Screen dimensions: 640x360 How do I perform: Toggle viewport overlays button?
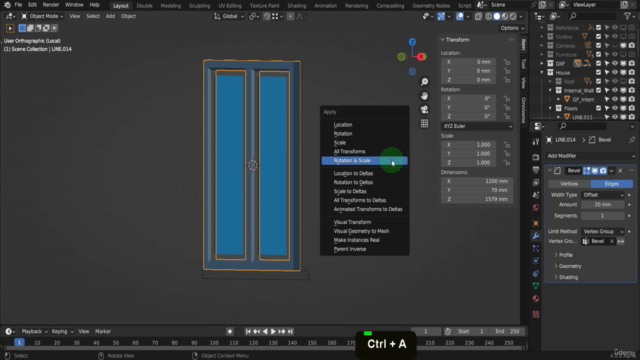tap(460, 16)
